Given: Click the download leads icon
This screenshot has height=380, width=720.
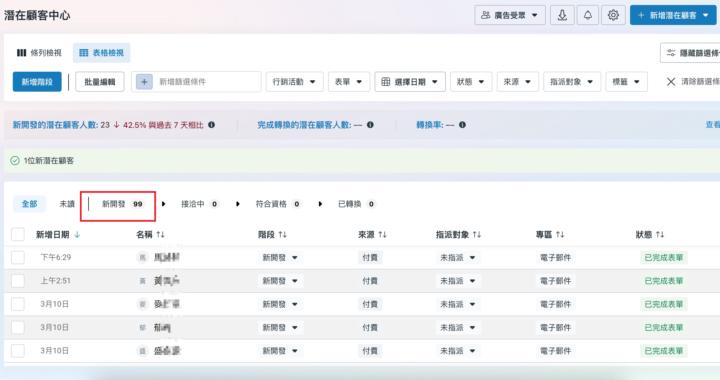Looking at the screenshot, I should point(562,15).
